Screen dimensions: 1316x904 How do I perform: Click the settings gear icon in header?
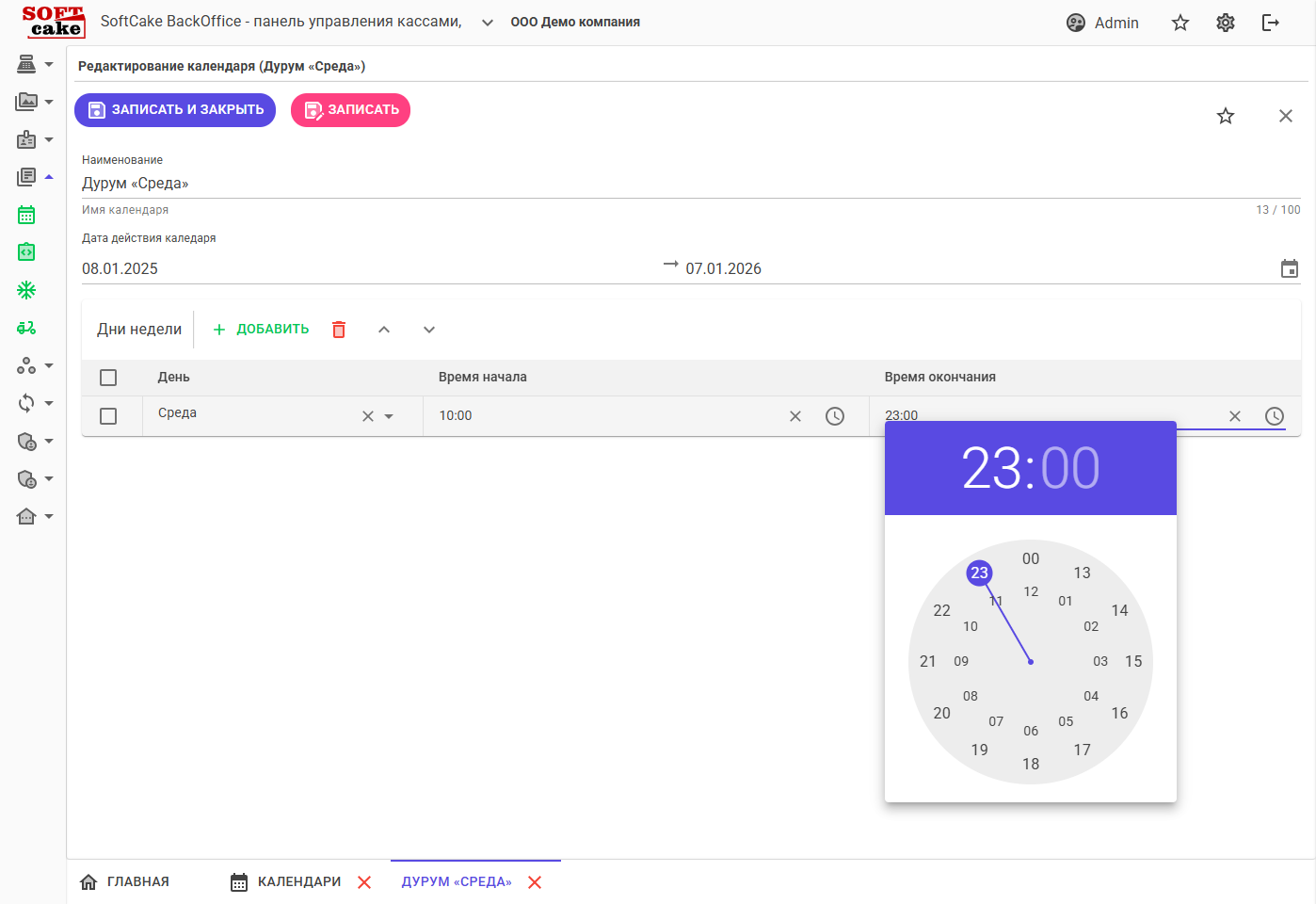click(x=1225, y=23)
